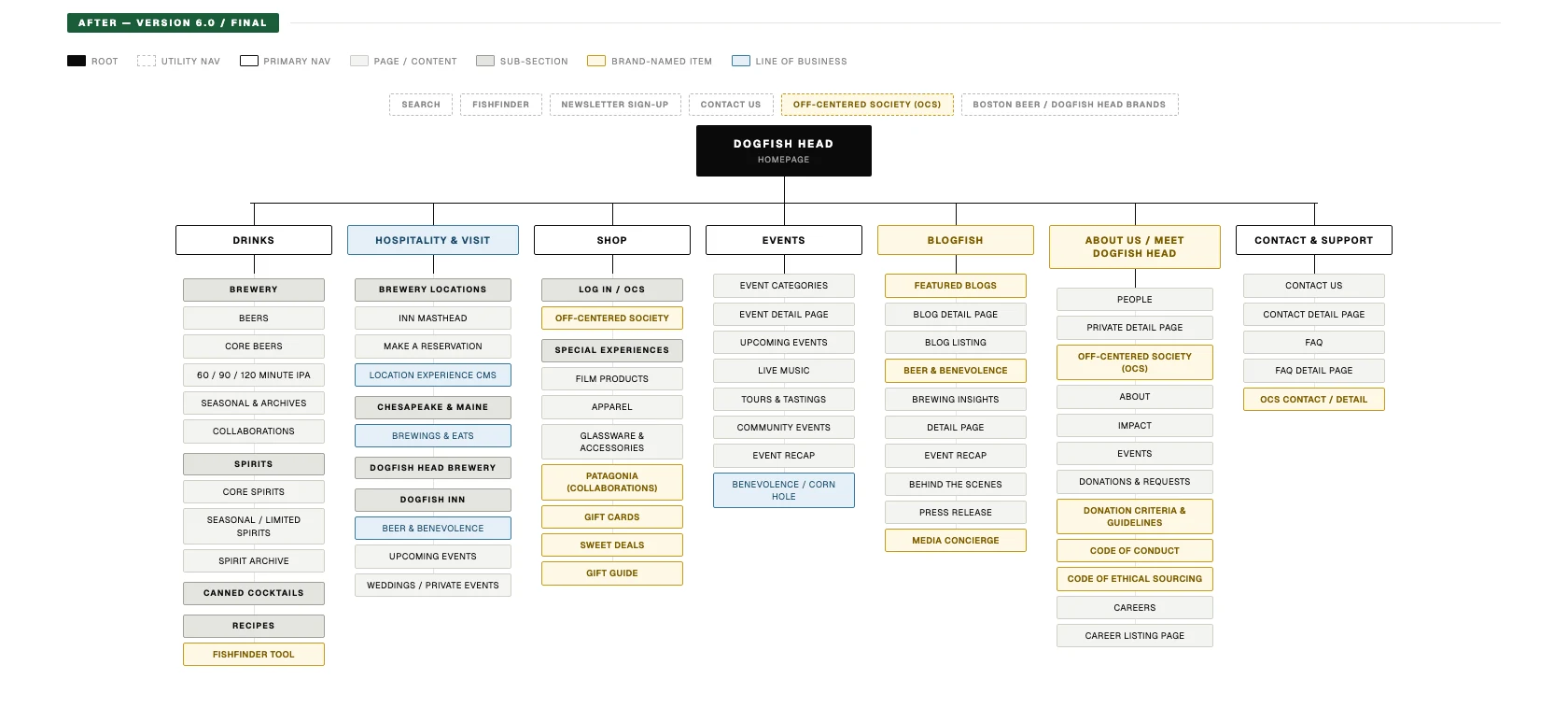This screenshot has height=707, width=1568.
Task: Click the DONATIONS & REQUESTS box
Action: [1135, 482]
